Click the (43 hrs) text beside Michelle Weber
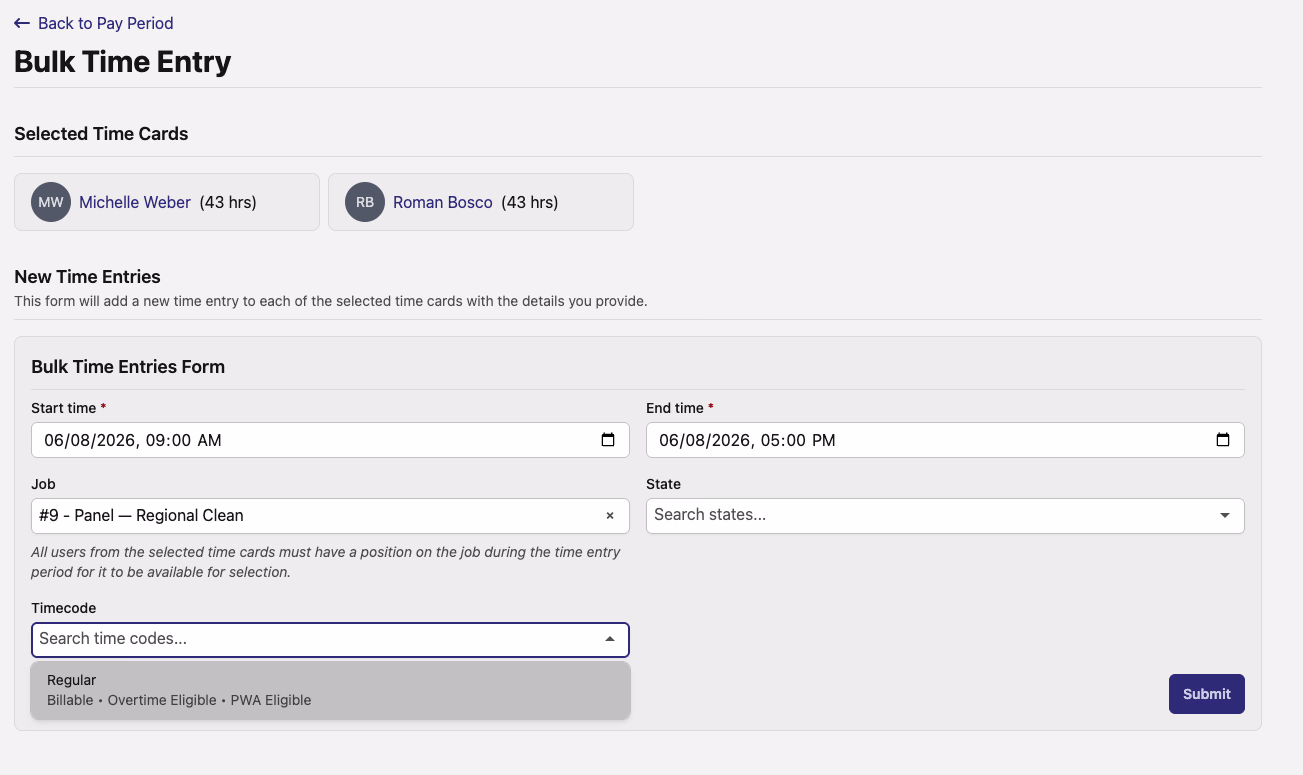Screen dimensions: 1303x775 click(228, 202)
